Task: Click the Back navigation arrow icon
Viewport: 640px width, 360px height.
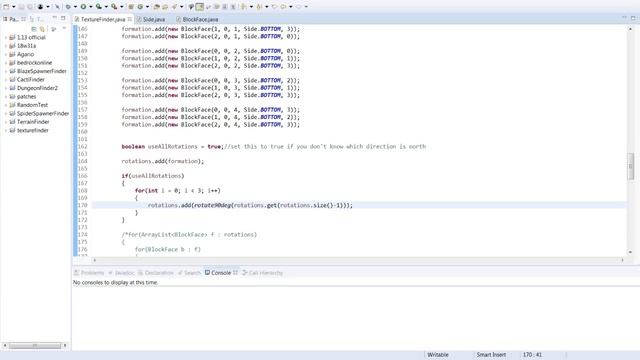Action: tap(283, 7)
